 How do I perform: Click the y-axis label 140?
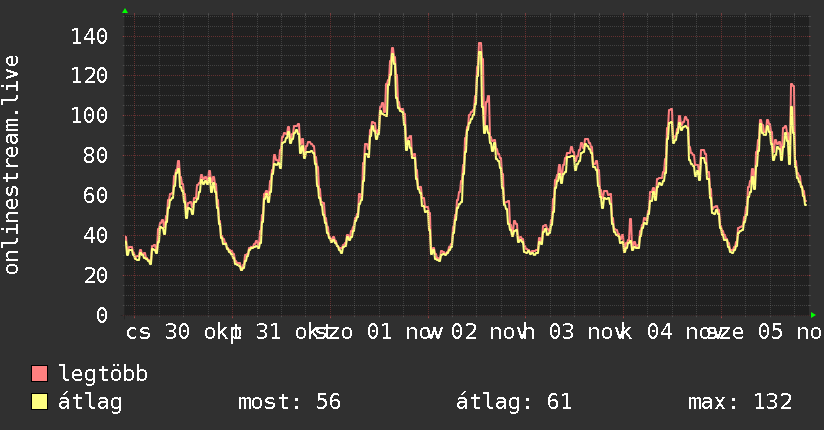(x=89, y=37)
